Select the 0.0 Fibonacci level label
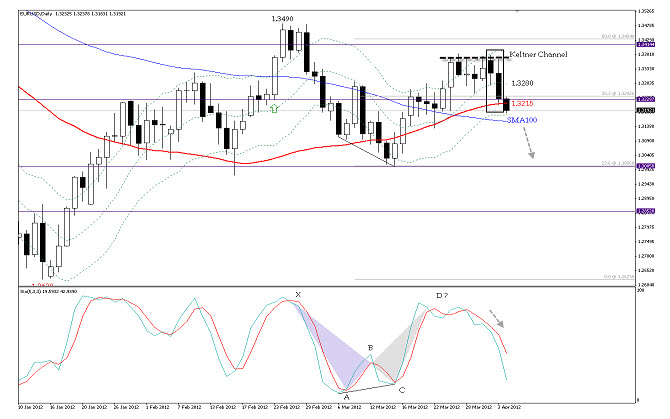 (619, 277)
